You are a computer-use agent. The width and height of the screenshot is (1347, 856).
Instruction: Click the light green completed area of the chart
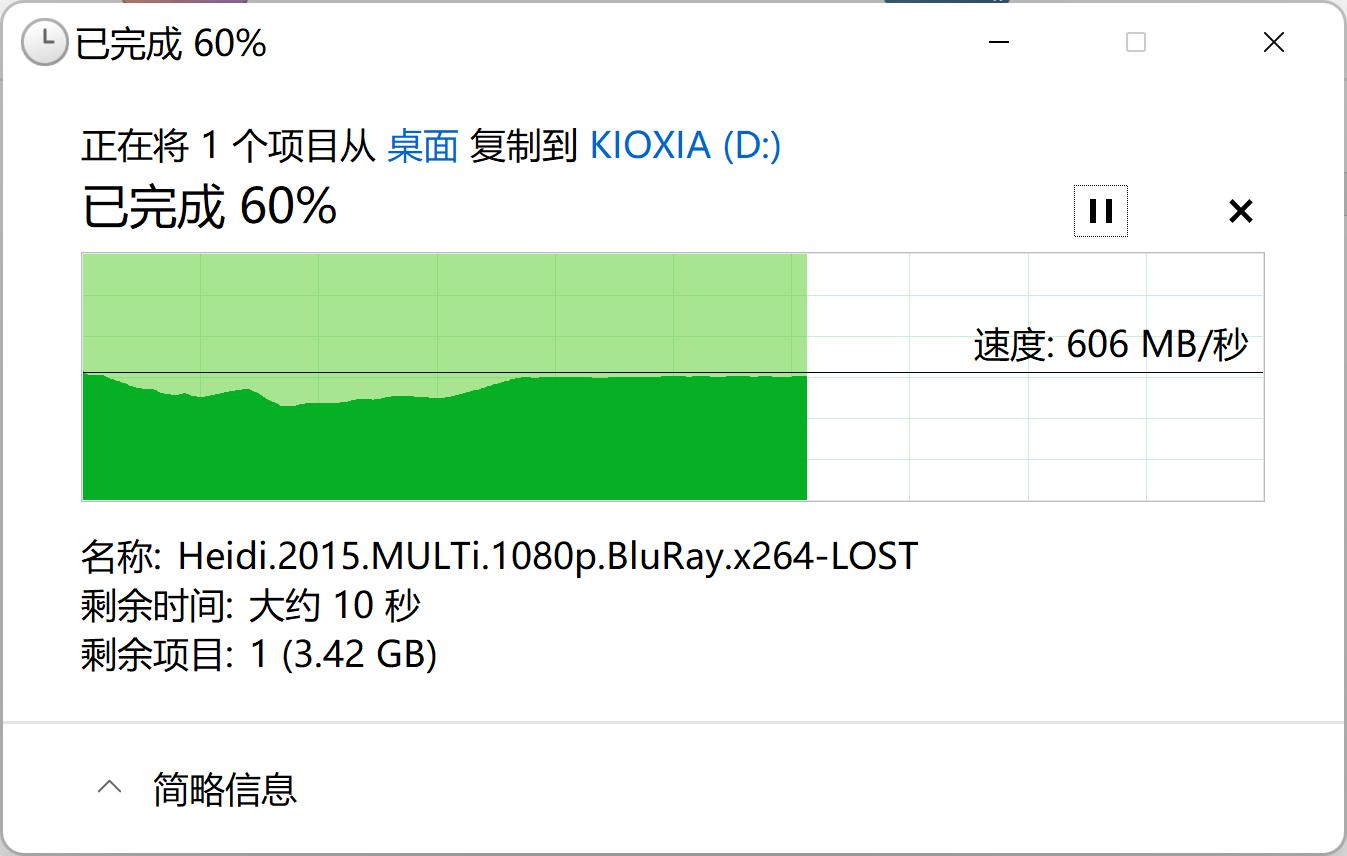coord(440,310)
